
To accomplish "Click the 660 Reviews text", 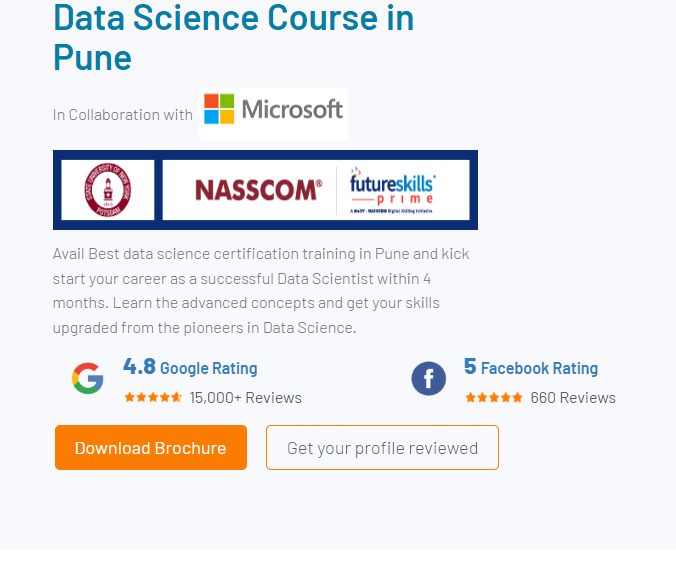I will coord(573,397).
